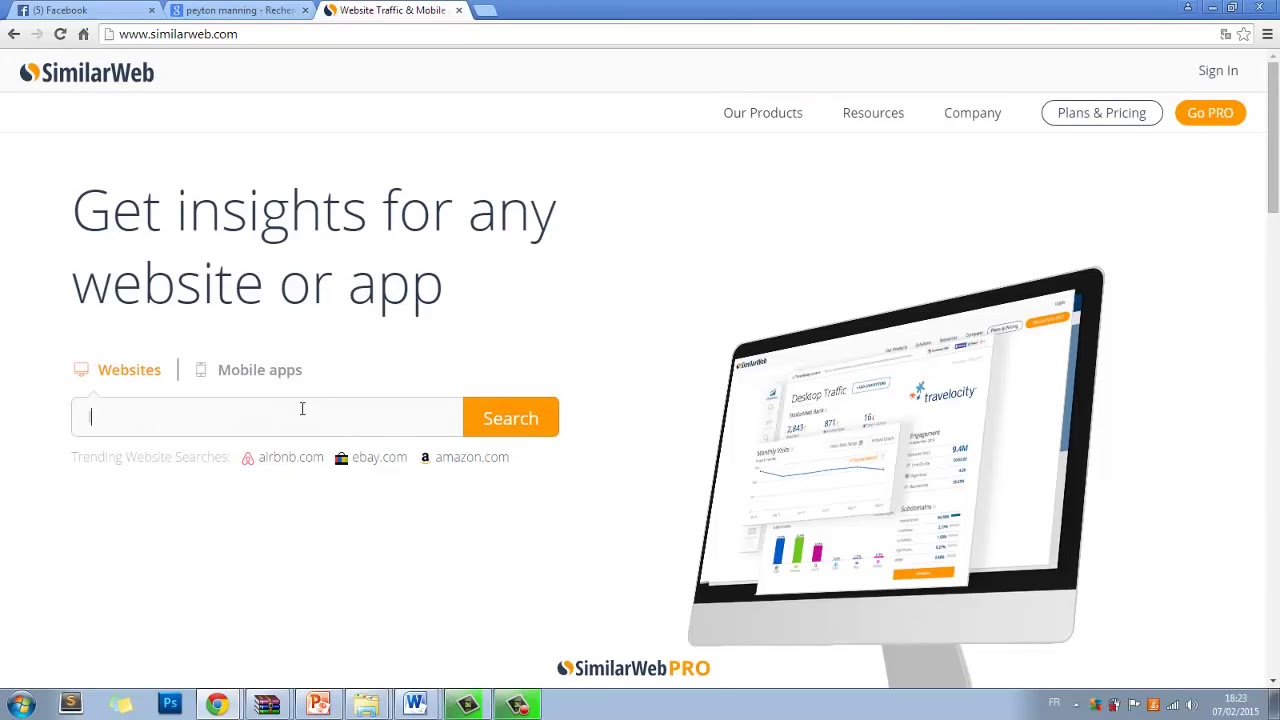Close the Website Traffic & Mobile tab

[459, 10]
